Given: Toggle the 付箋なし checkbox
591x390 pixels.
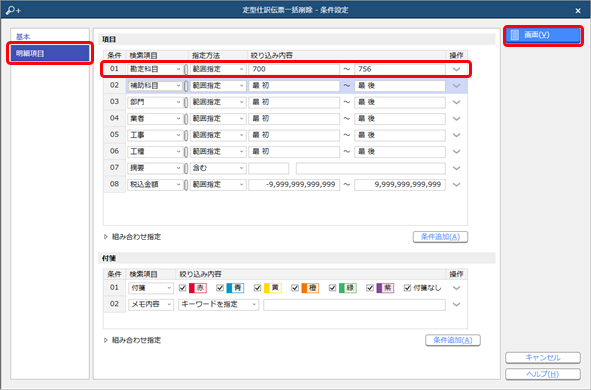Looking at the screenshot, I should (x=407, y=288).
